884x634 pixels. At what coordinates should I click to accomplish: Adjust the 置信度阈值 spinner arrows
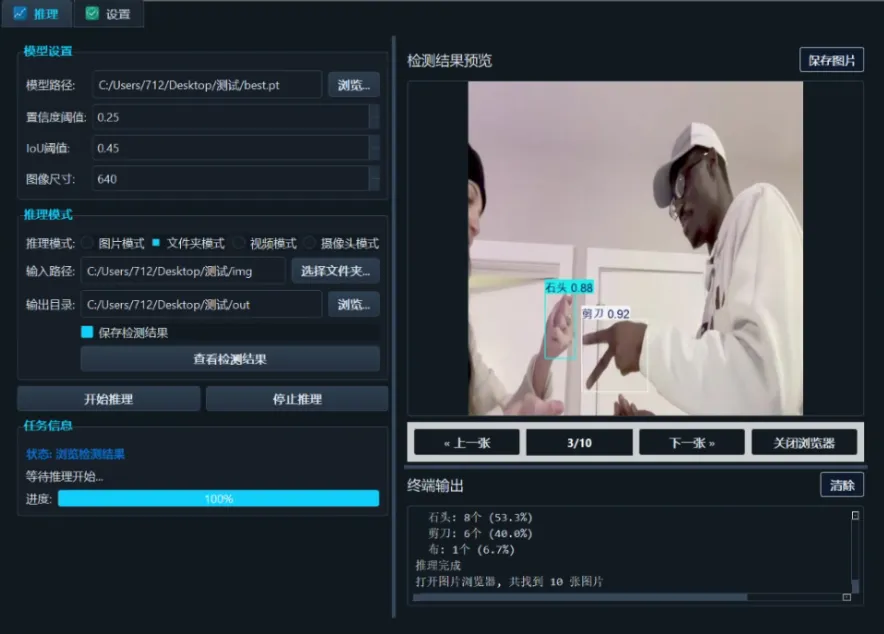coord(374,117)
